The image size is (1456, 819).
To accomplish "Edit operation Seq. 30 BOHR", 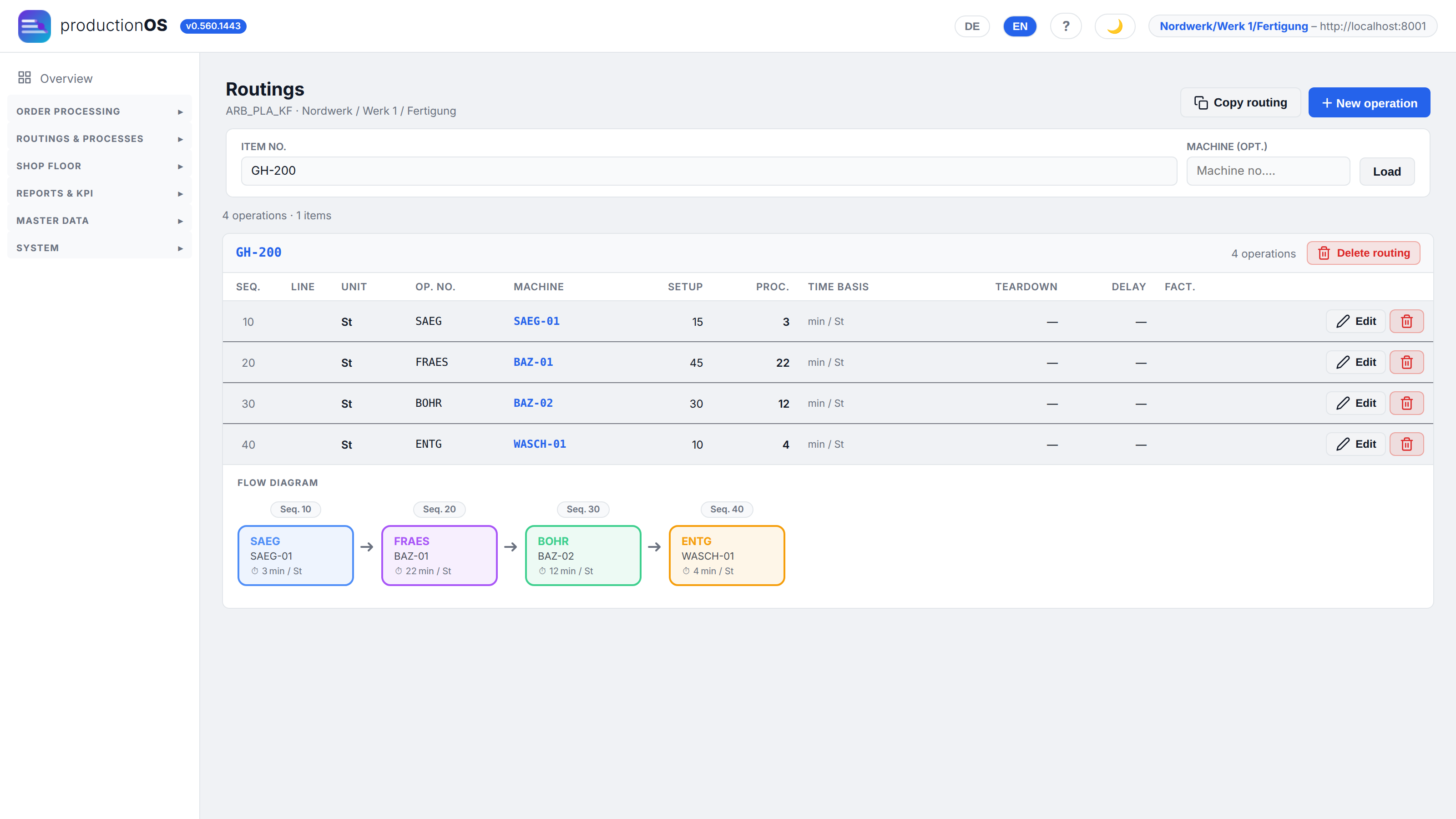I will (x=1355, y=403).
